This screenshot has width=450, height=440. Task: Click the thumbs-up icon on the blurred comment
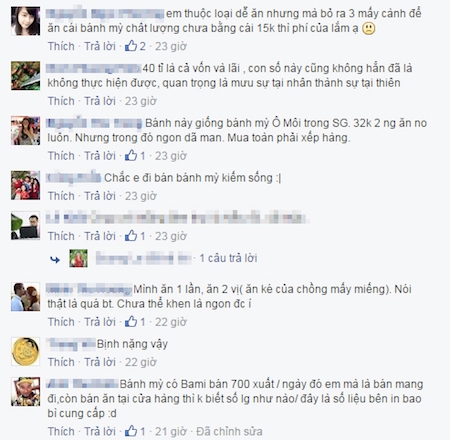point(131,236)
